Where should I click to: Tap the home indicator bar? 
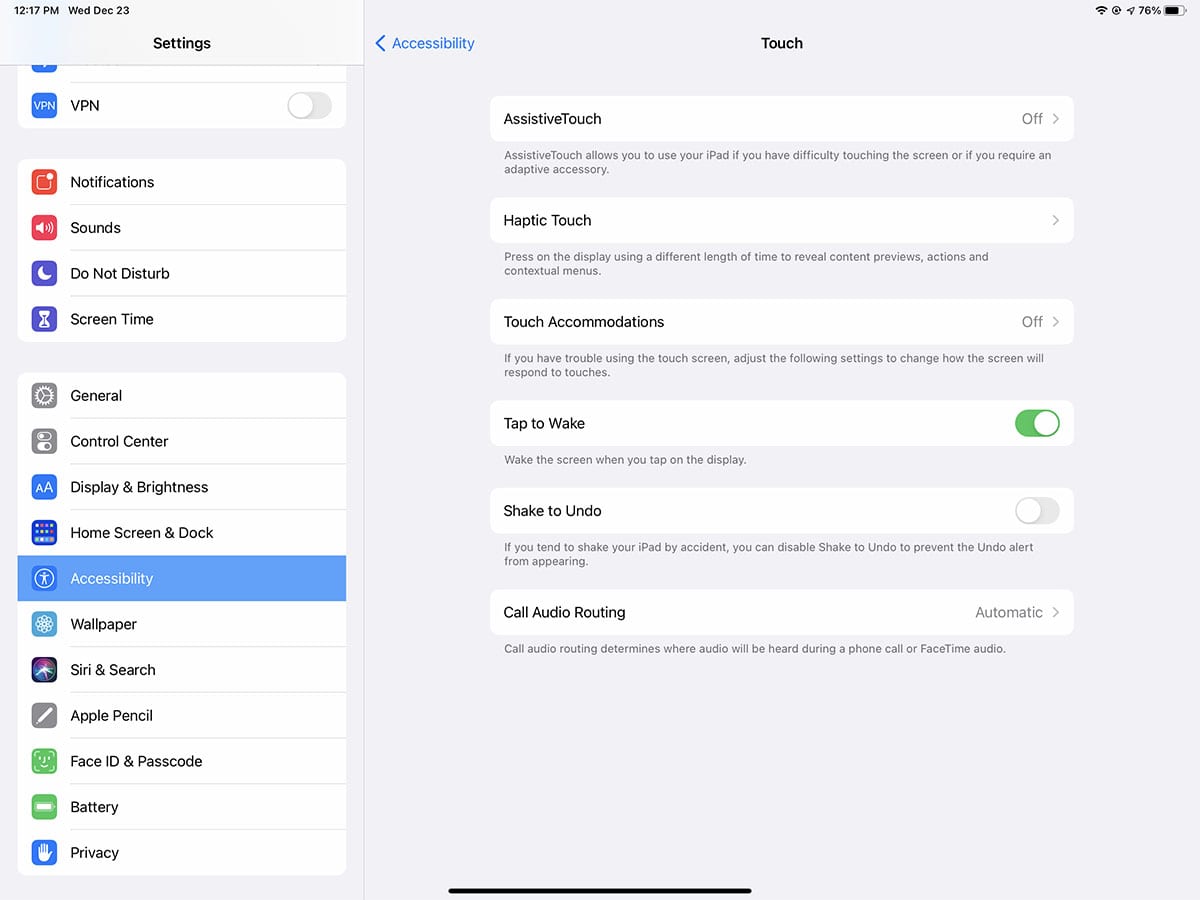pos(600,890)
